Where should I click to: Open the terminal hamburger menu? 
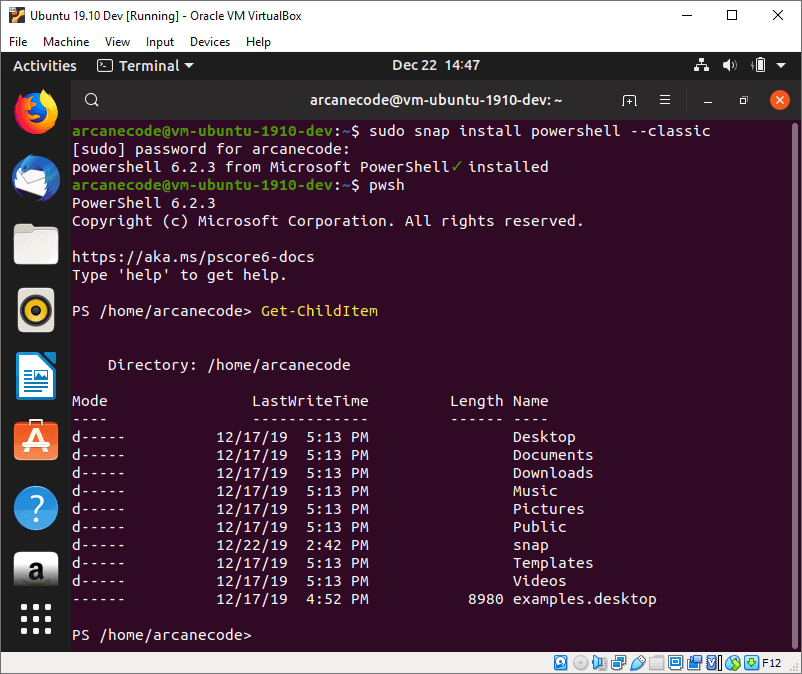pyautogui.click(x=665, y=100)
